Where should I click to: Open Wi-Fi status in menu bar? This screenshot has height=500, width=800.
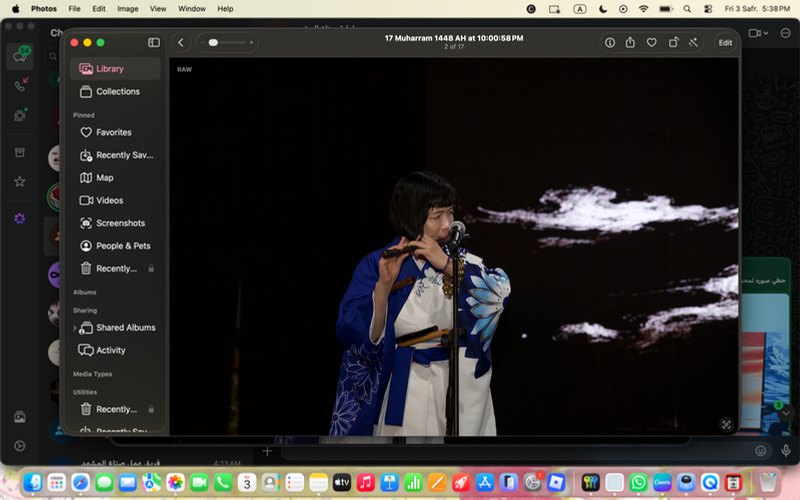[644, 9]
